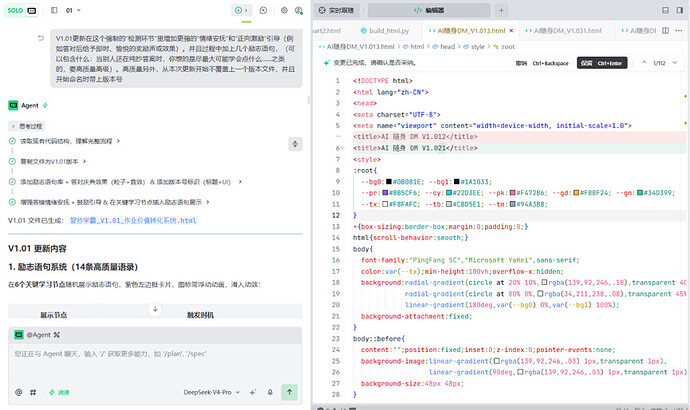Click the microphone voice input icon
Image resolution: width=690 pixels, height=410 pixels.
[x=270, y=392]
